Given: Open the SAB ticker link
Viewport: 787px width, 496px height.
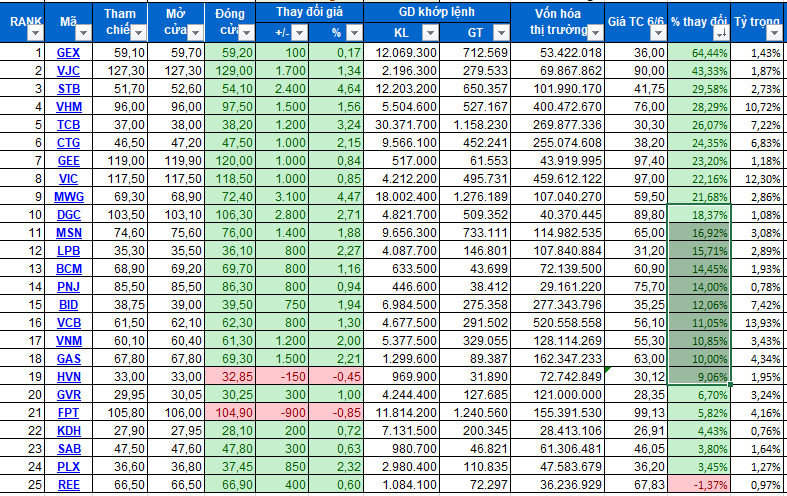Looking at the screenshot, I should 69,449.
